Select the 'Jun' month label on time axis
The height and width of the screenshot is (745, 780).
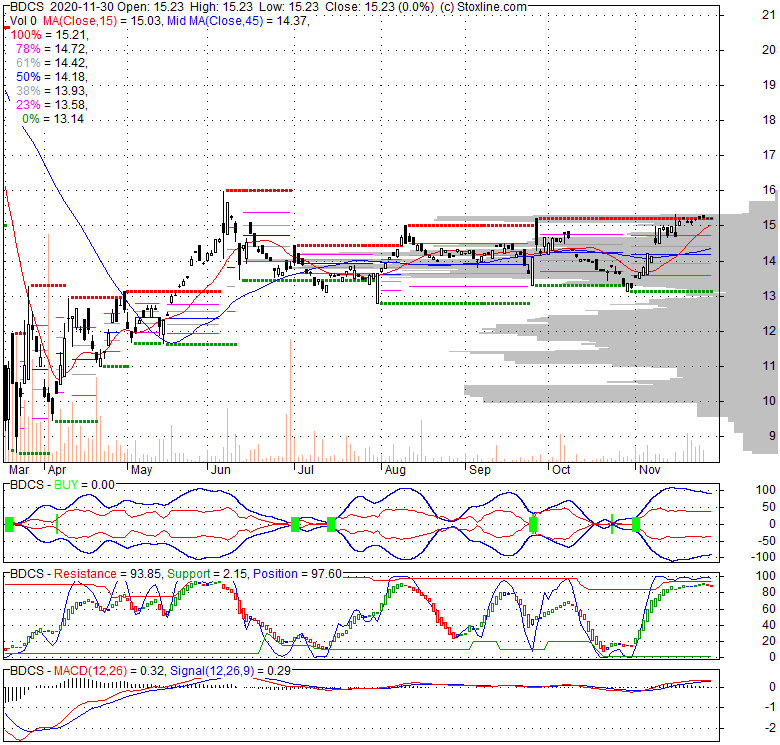click(x=220, y=470)
